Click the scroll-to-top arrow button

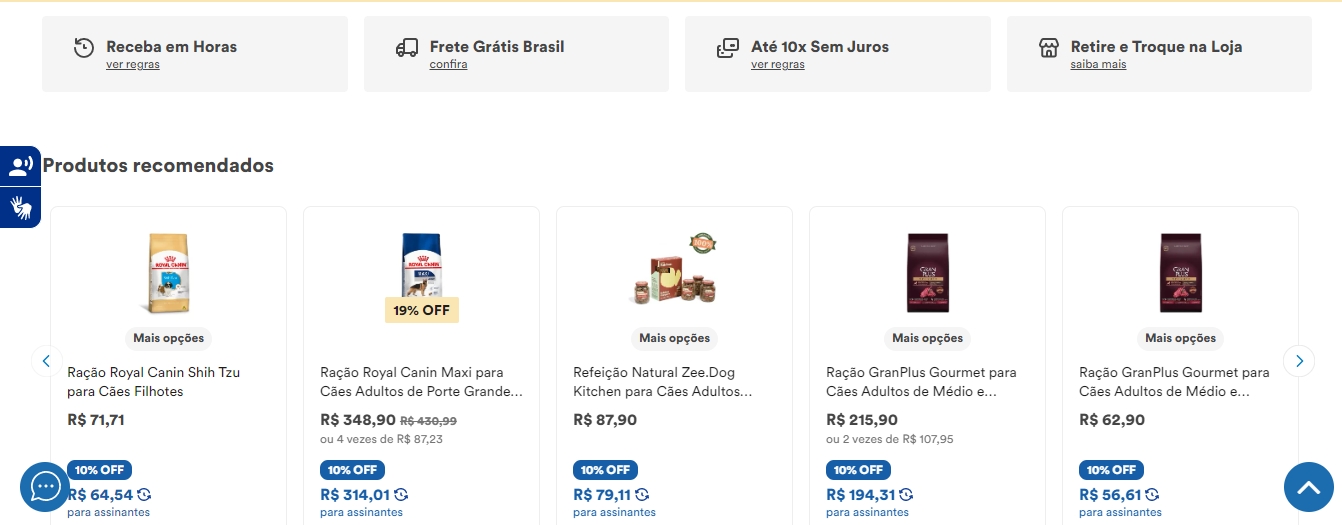[1309, 487]
